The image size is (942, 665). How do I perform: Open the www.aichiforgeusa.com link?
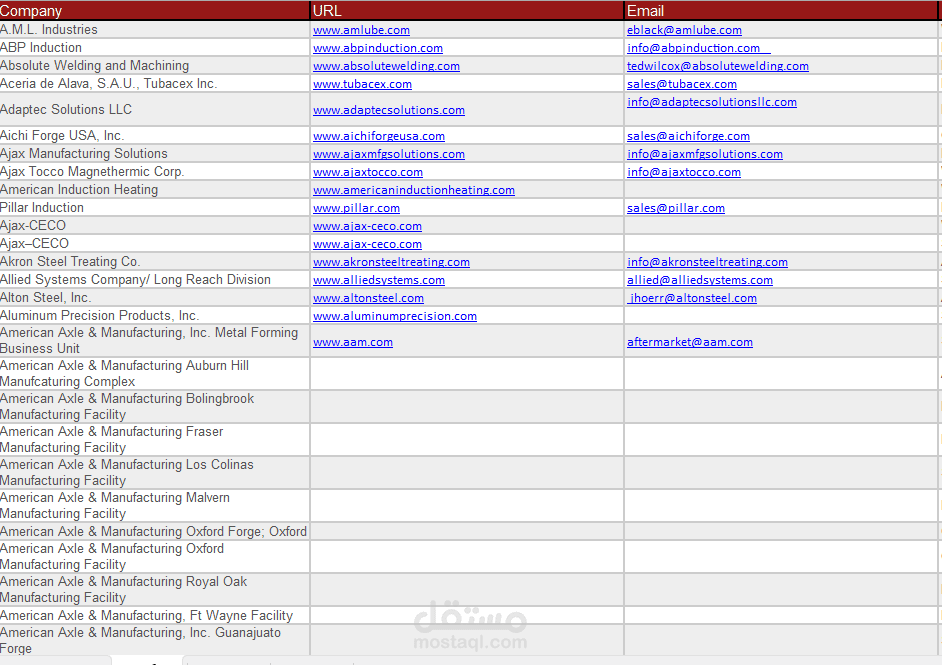[379, 136]
